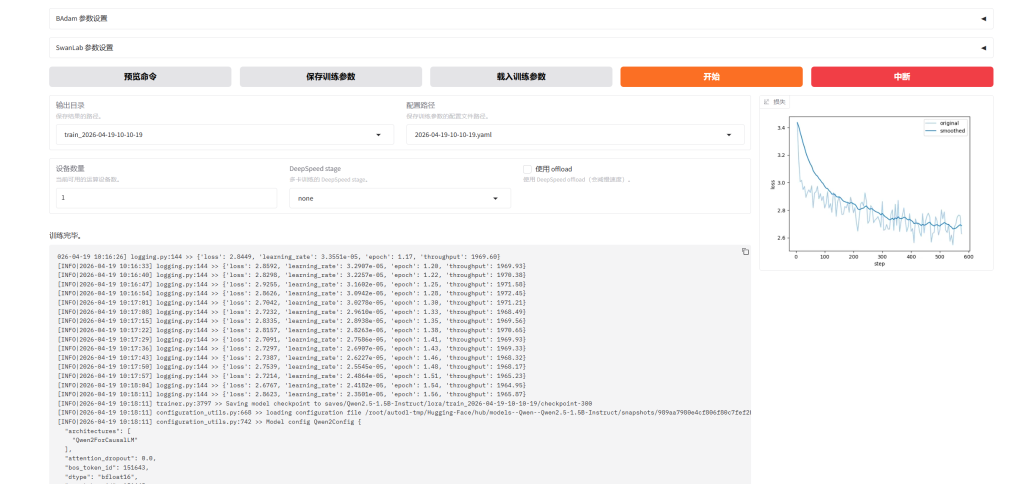Click the 设备数量 field label

click(70, 169)
